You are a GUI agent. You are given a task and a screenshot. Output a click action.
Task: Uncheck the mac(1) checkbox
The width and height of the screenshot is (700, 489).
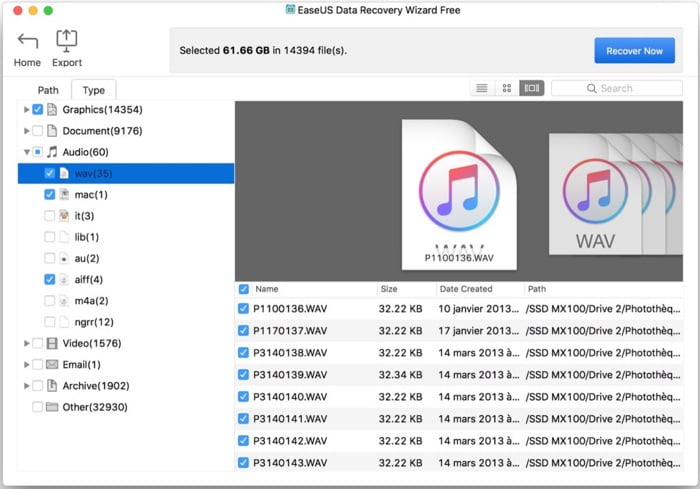(x=50, y=194)
